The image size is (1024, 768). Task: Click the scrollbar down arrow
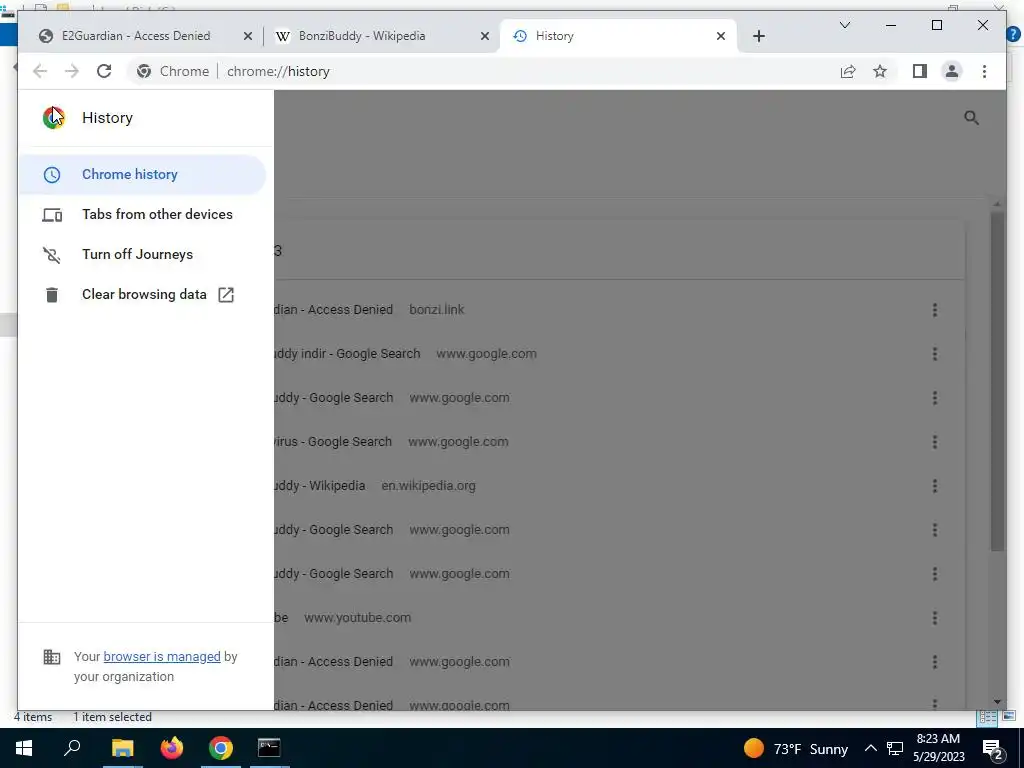click(x=997, y=702)
